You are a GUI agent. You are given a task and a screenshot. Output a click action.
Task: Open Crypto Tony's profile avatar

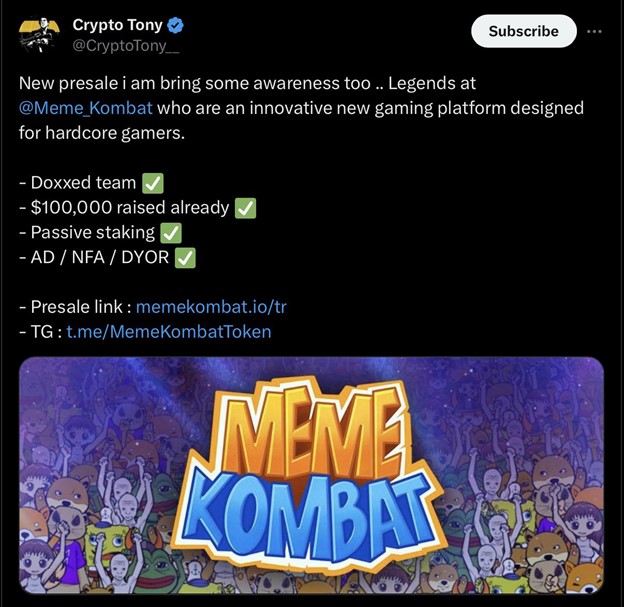tap(39, 36)
